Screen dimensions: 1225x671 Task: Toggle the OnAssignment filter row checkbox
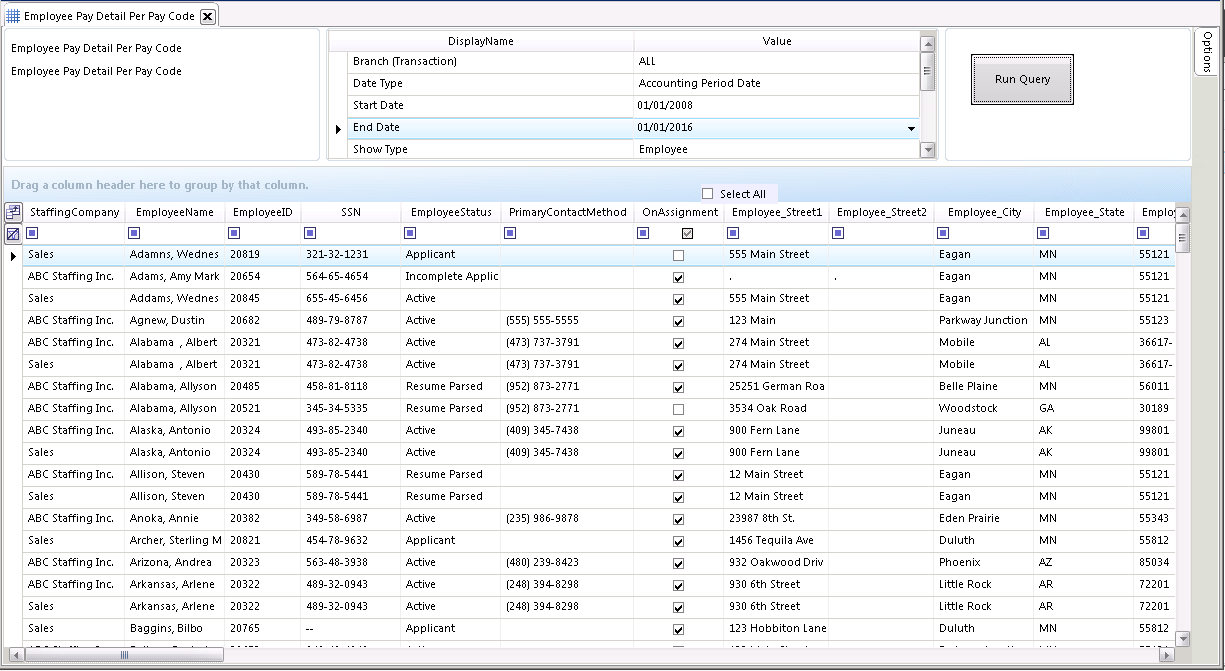tap(687, 234)
